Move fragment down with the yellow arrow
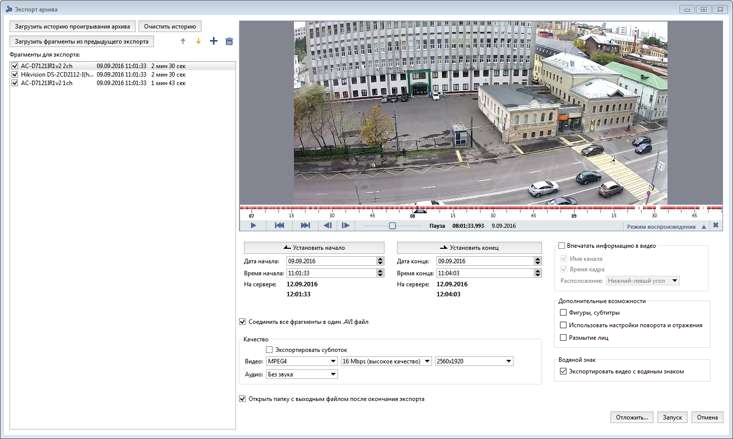Viewport: 733px width, 439px height. [x=198, y=42]
